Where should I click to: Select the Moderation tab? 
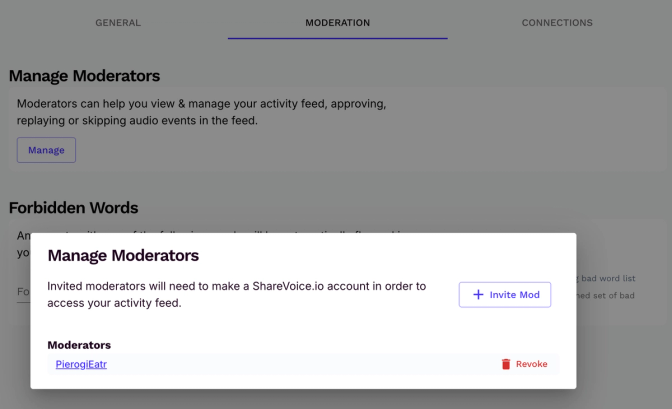(x=337, y=22)
